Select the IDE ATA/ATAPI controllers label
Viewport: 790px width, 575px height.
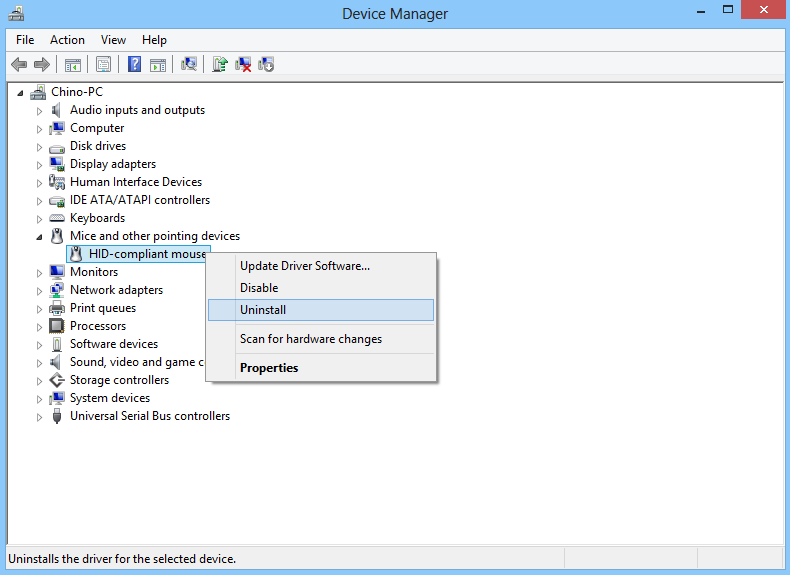[140, 200]
